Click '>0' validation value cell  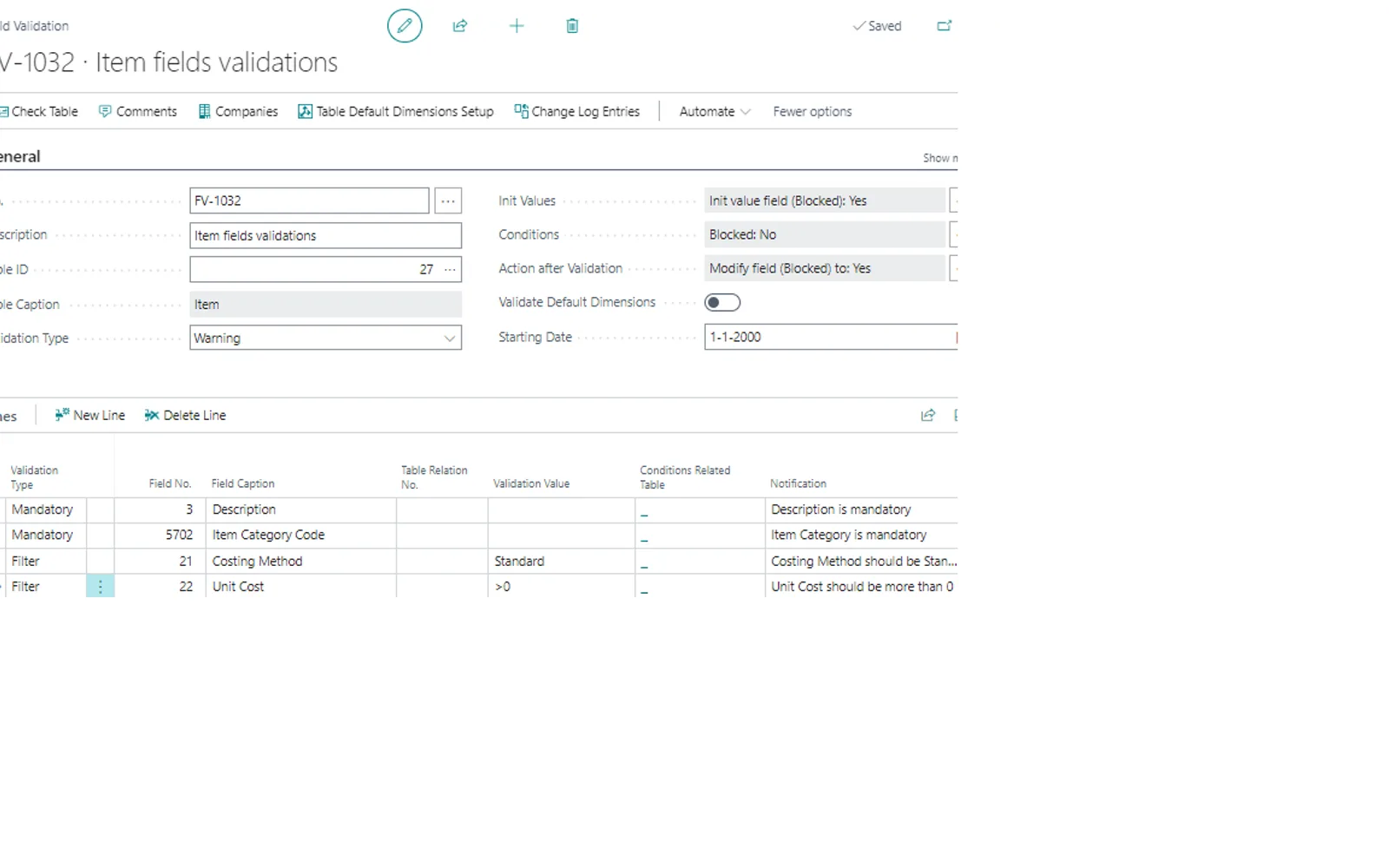(x=561, y=587)
